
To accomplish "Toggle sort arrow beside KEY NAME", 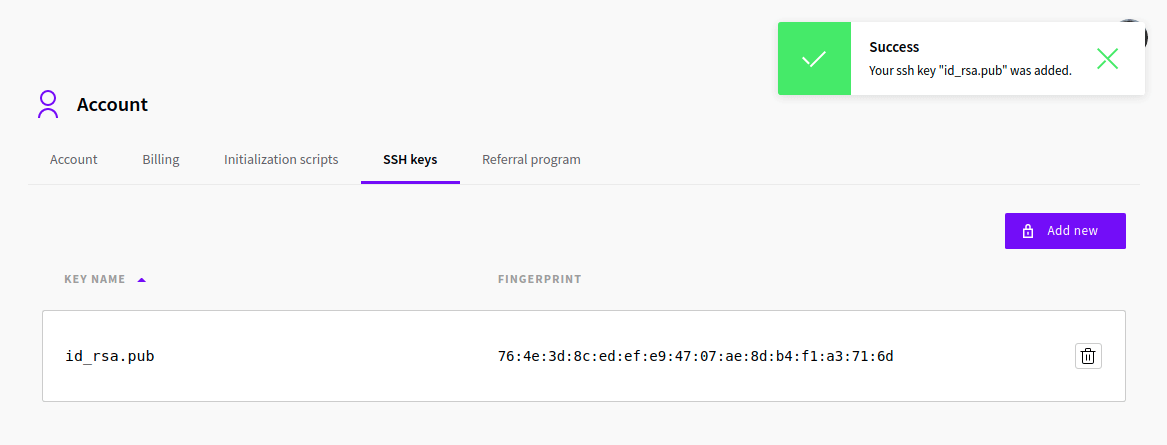I will [142, 280].
